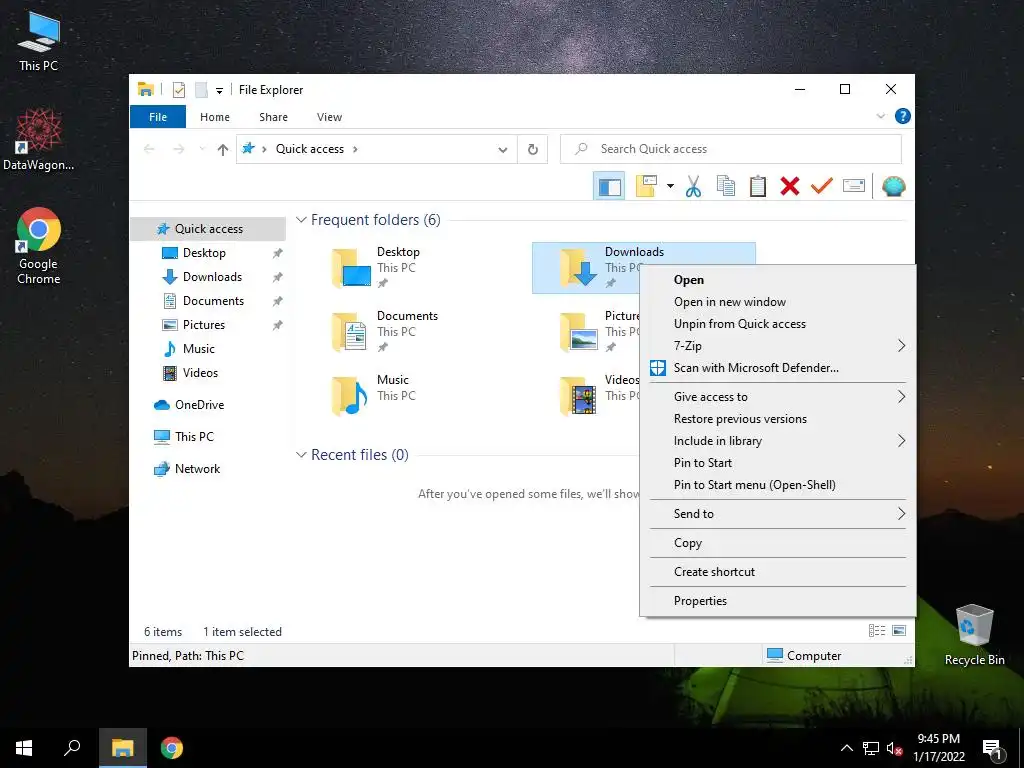Click the blue Help question mark icon

pos(903,116)
